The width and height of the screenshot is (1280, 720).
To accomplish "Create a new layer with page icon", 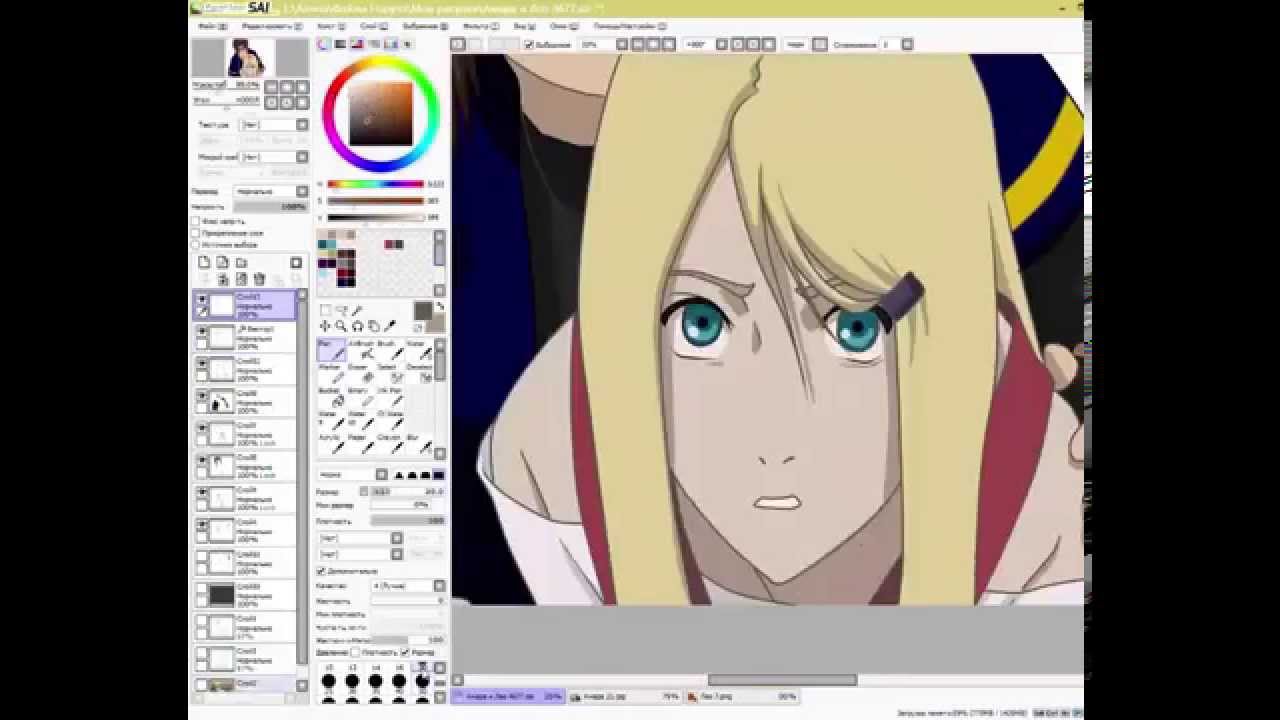I will [204, 262].
